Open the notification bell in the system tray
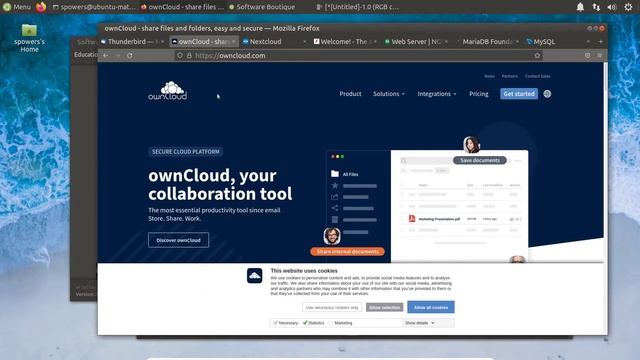Viewport: 640px width, 360px height. pos(580,7)
